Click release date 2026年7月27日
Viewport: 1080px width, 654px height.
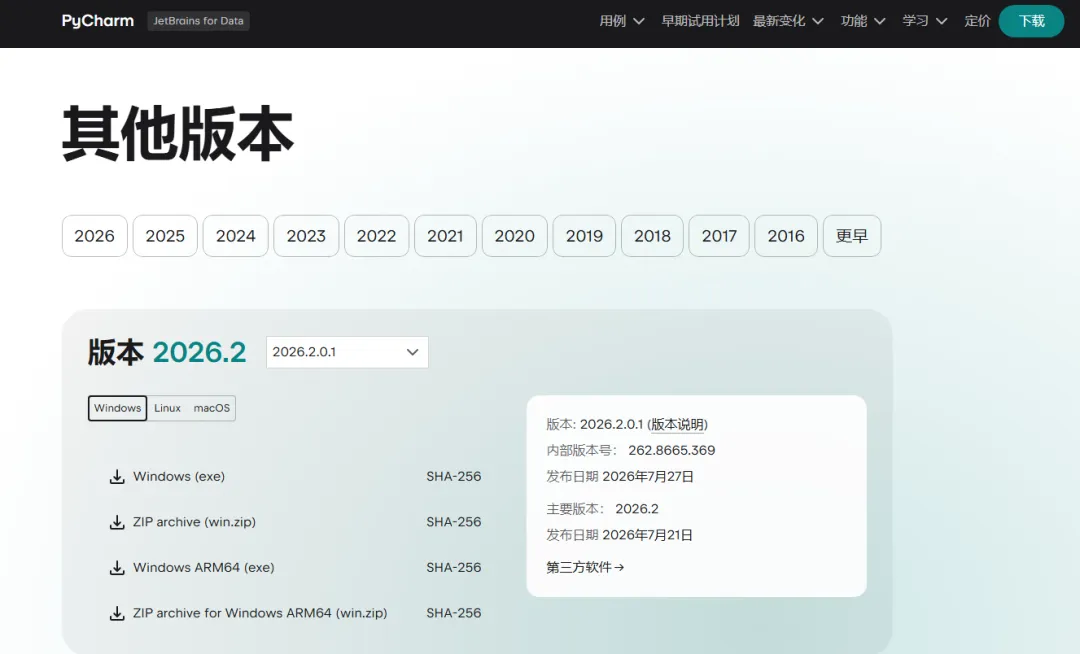(648, 476)
